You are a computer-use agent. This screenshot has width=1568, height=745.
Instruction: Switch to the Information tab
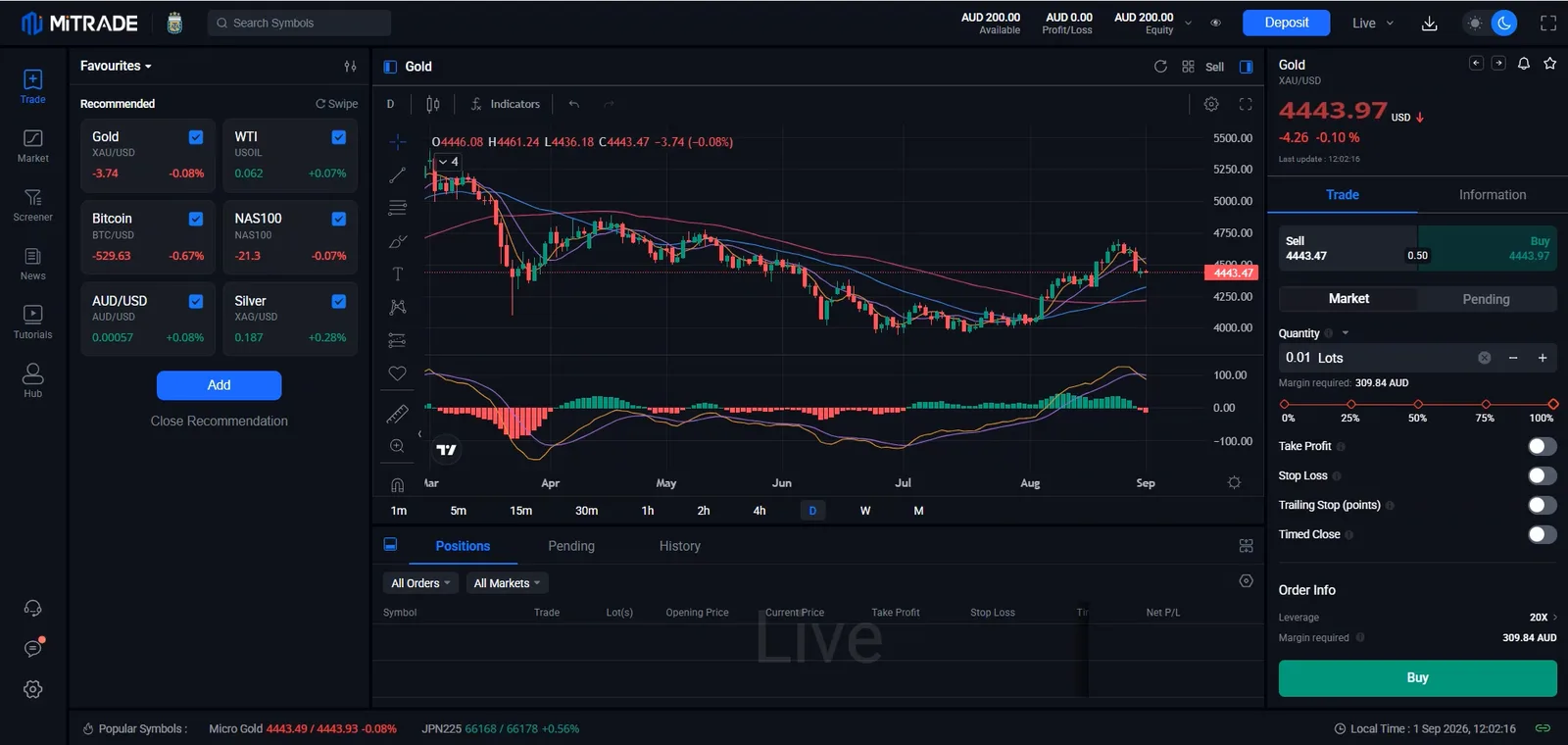(x=1492, y=195)
